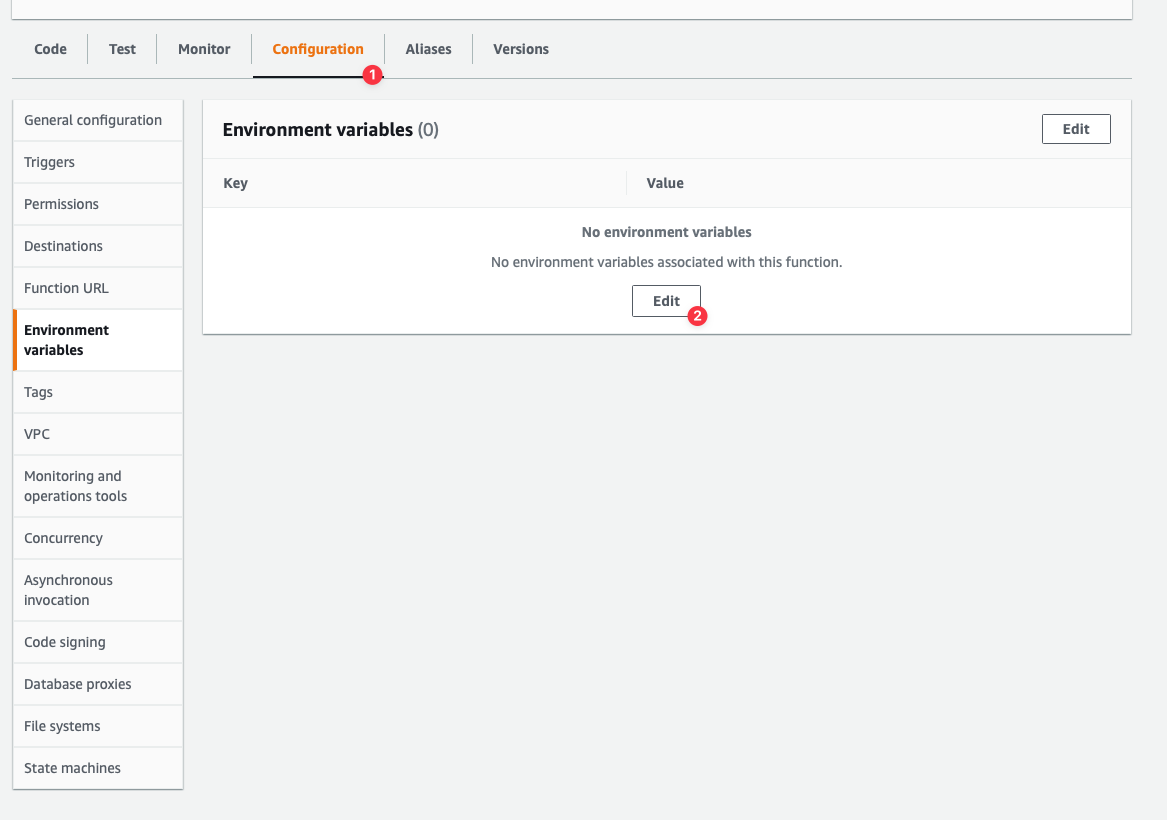Open General configuration in sidebar
Image resolution: width=1167 pixels, height=820 pixels.
(97, 121)
